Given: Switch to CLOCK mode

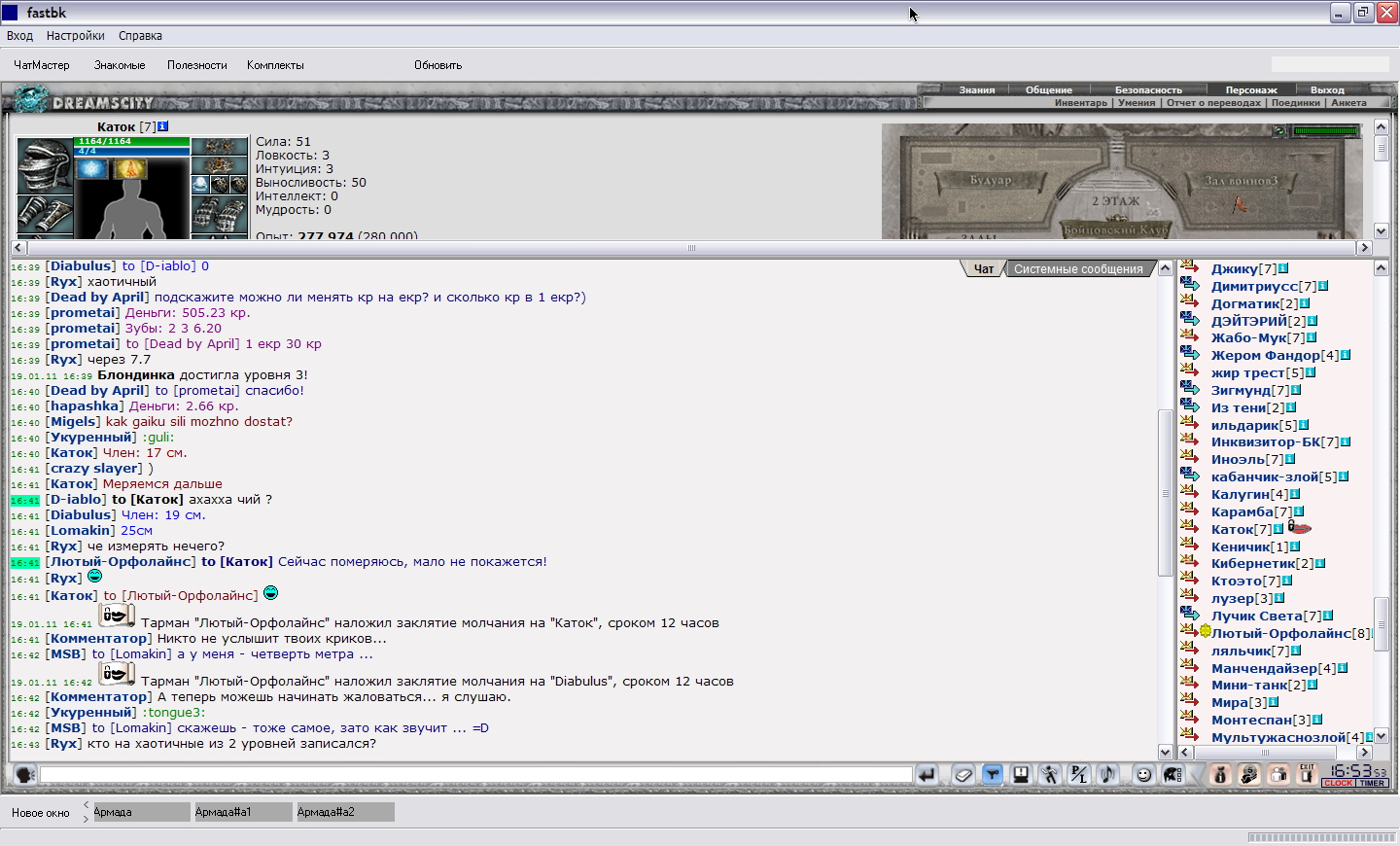Looking at the screenshot, I should coord(1338,783).
